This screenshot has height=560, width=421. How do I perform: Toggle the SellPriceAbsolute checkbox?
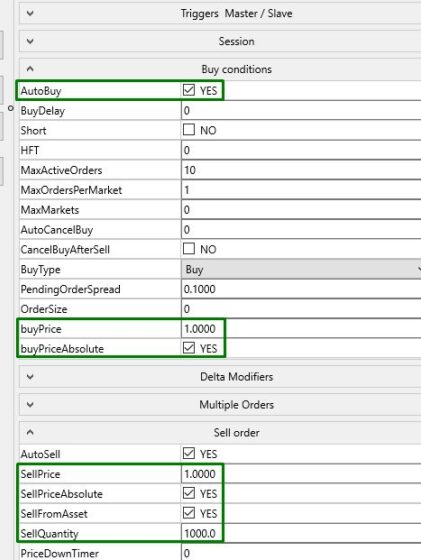pos(189,493)
